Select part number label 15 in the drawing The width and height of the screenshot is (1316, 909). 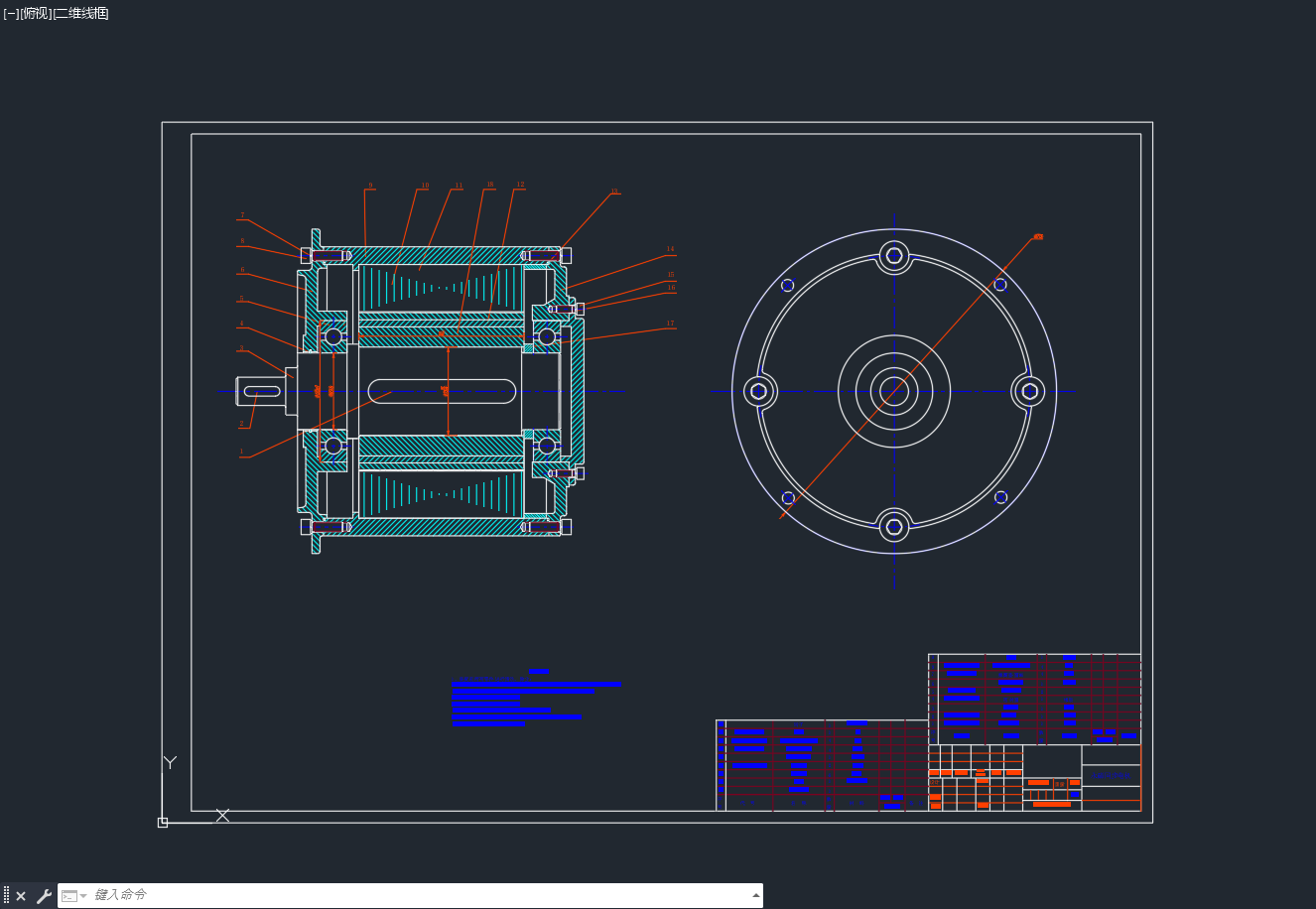pyautogui.click(x=671, y=275)
